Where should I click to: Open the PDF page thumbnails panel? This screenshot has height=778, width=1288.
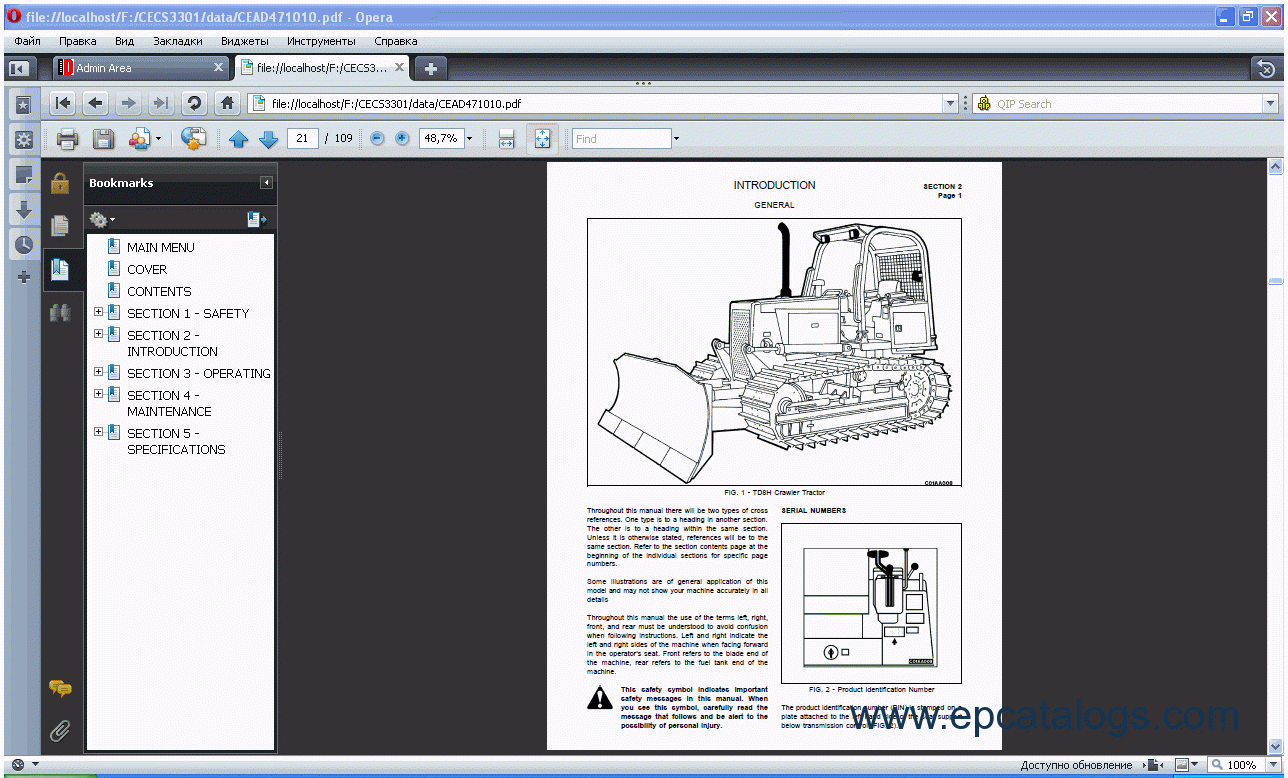pyautogui.click(x=60, y=226)
